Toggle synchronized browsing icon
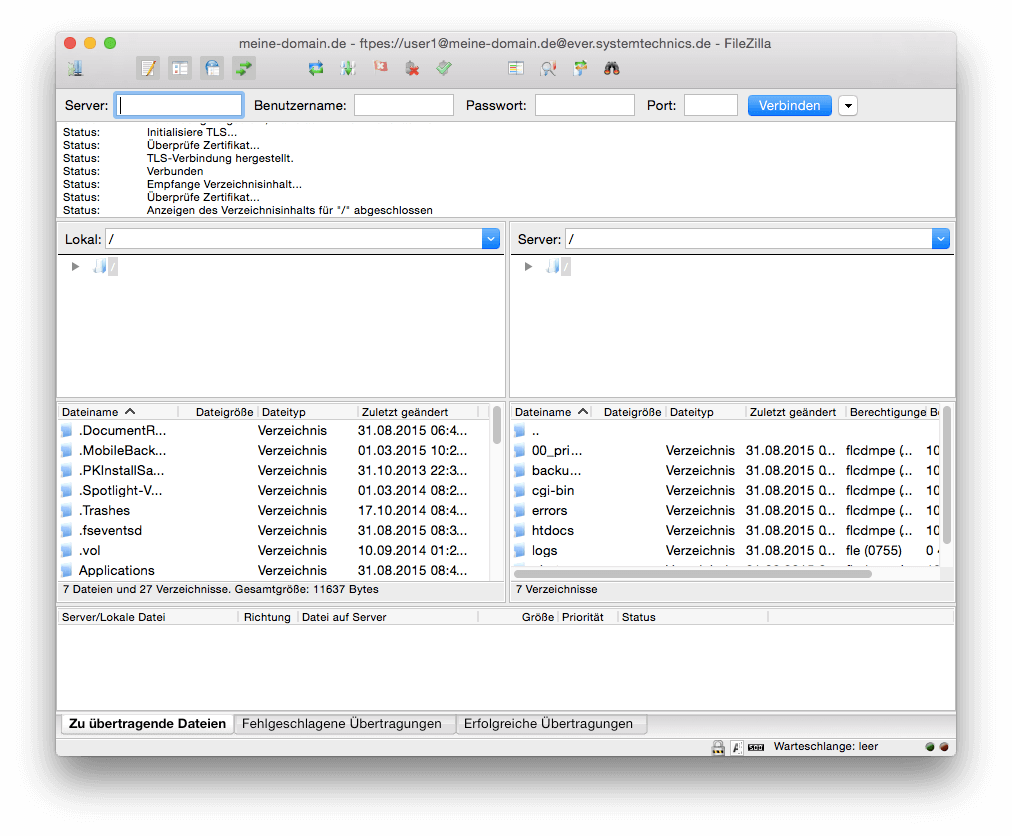The width and height of the screenshot is (1012, 836). pos(580,68)
